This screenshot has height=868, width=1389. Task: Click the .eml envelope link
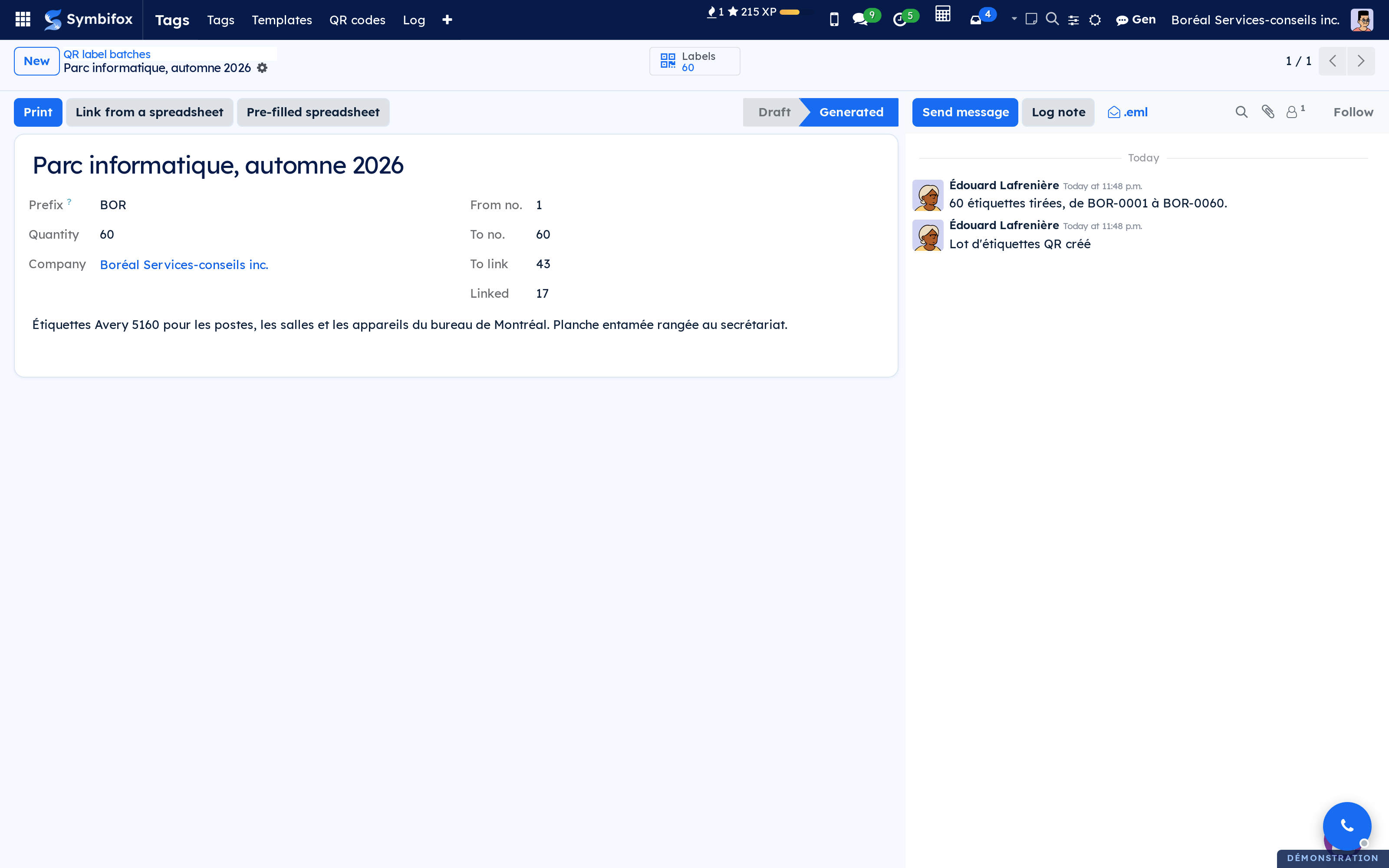click(1128, 112)
